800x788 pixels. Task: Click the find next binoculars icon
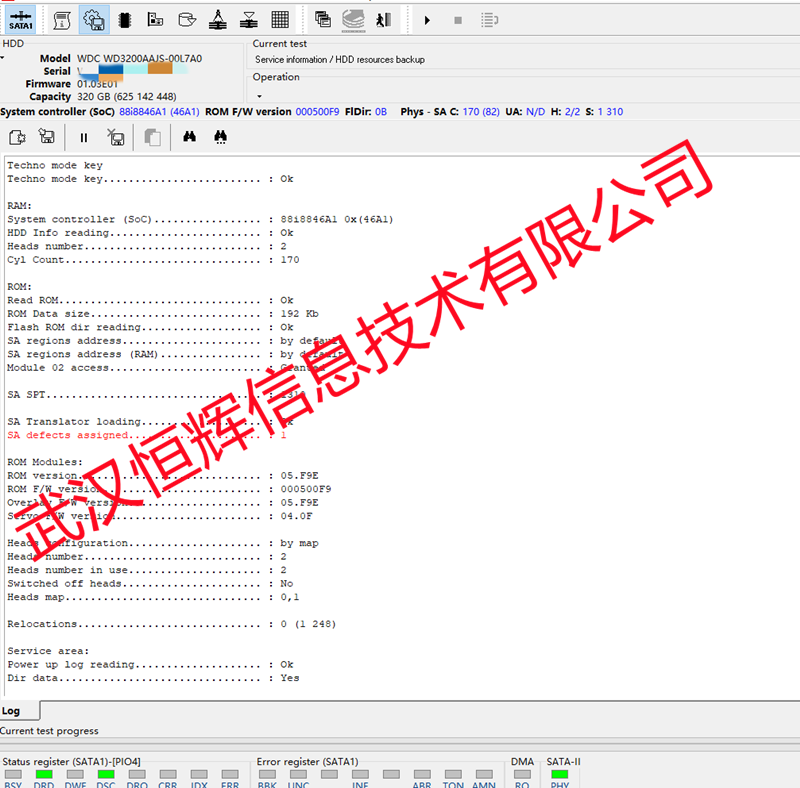(x=220, y=137)
